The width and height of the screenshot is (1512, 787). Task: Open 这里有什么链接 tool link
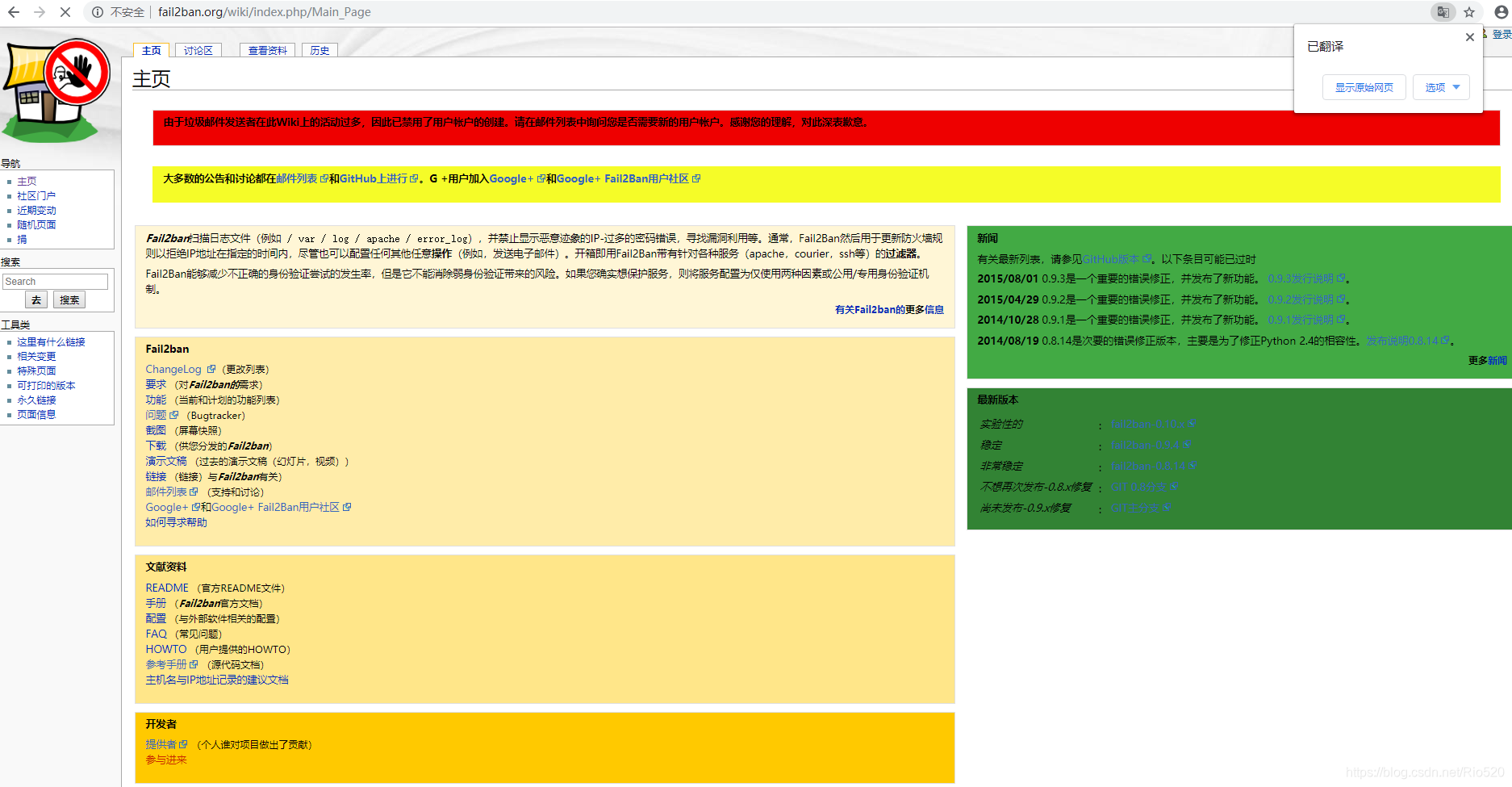tap(51, 341)
